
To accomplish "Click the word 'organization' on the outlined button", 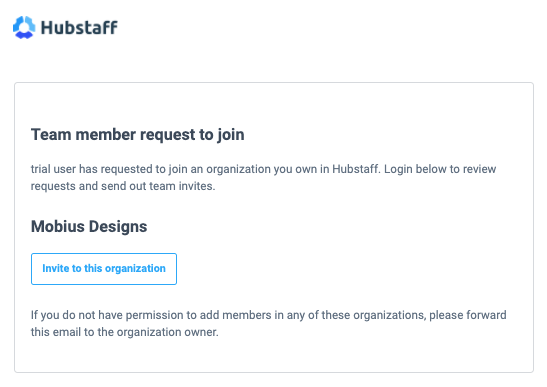I will tap(135, 268).
